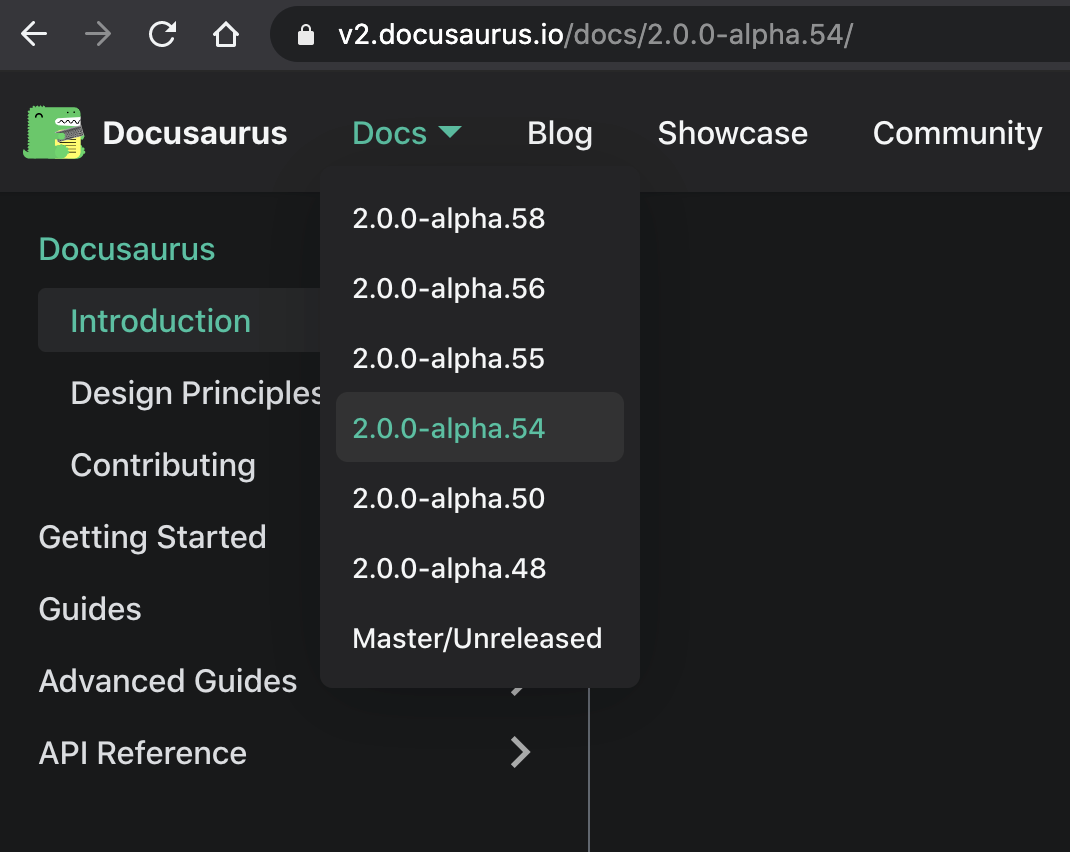The image size is (1070, 852).
Task: Click the browser forward arrow
Action: click(96, 33)
